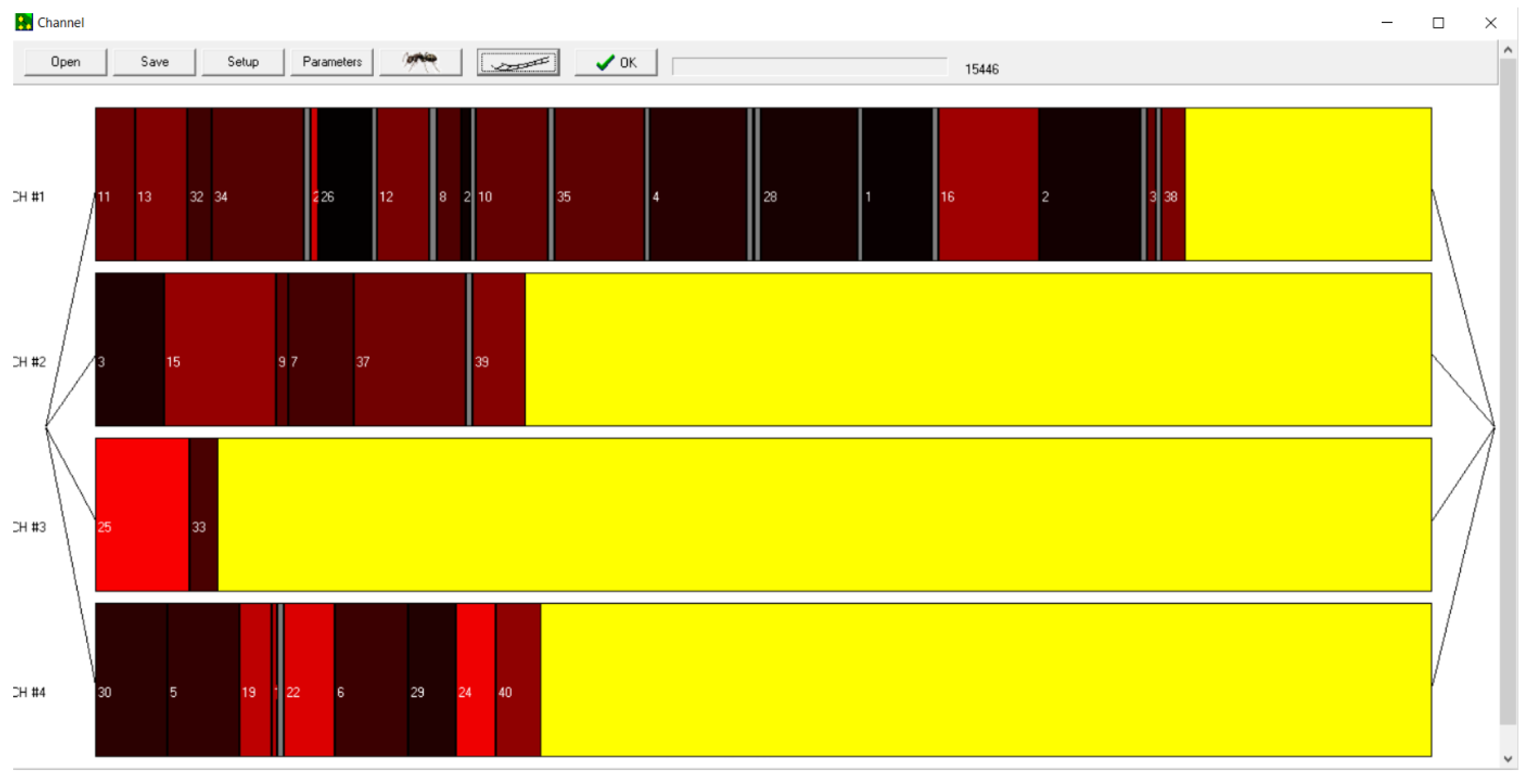Open a channel file with Open button

point(65,62)
